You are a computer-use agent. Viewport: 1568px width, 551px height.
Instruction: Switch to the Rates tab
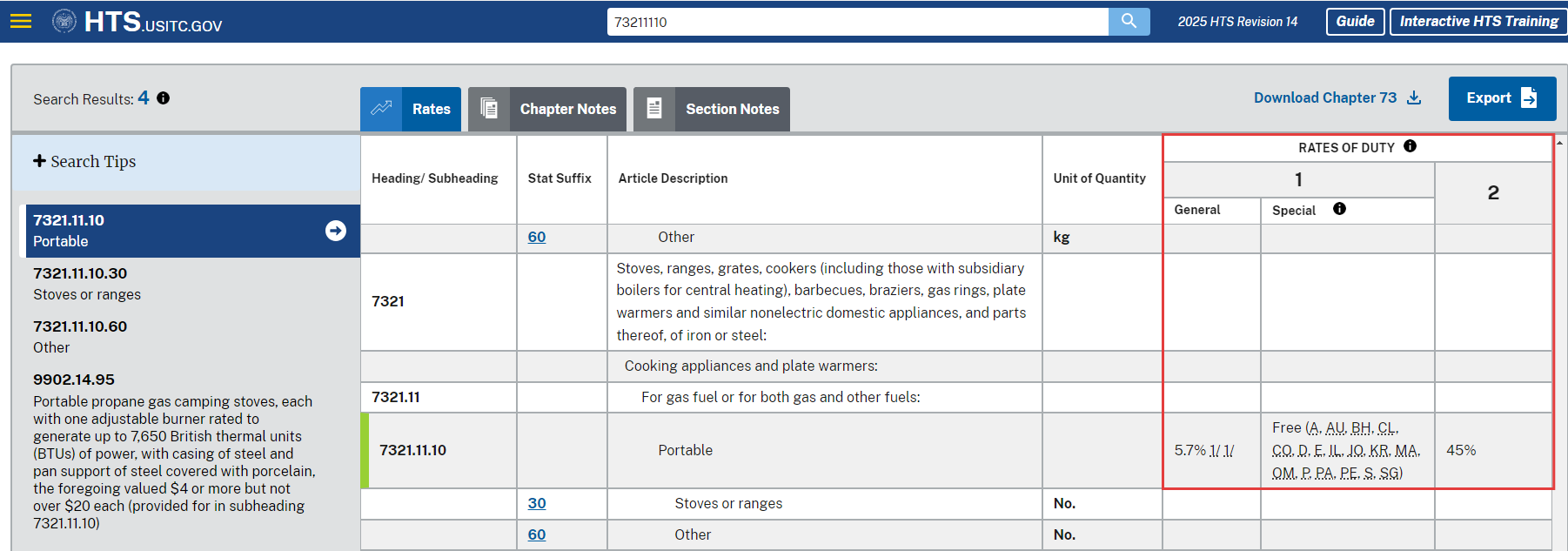tap(411, 109)
